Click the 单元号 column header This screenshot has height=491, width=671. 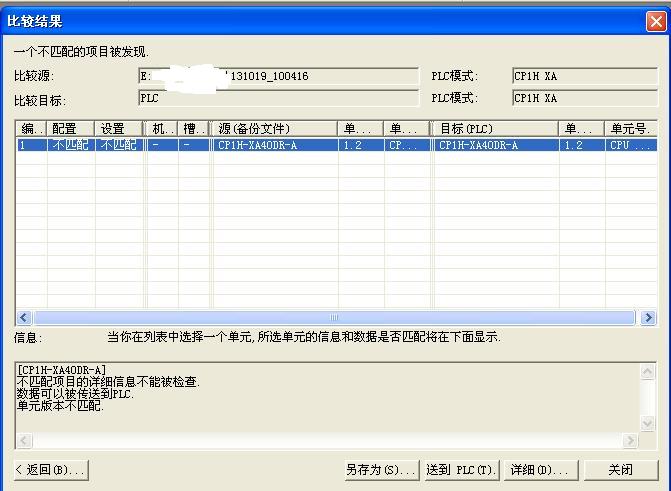[x=630, y=129]
